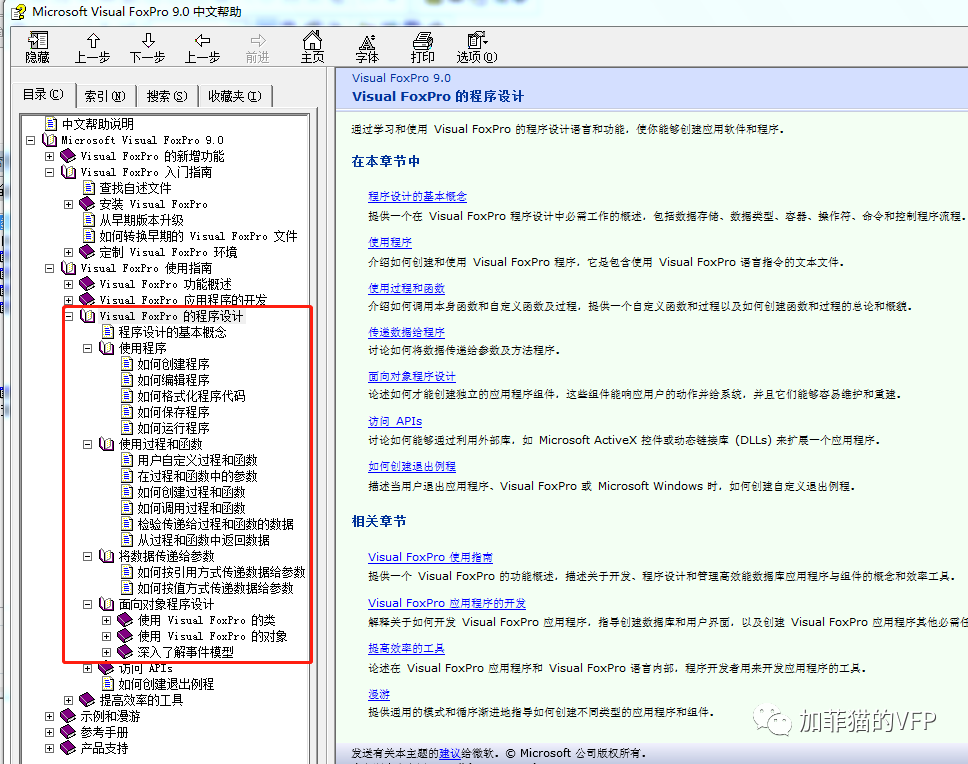Click the book icon of 深入了解事件模型

pos(125,652)
